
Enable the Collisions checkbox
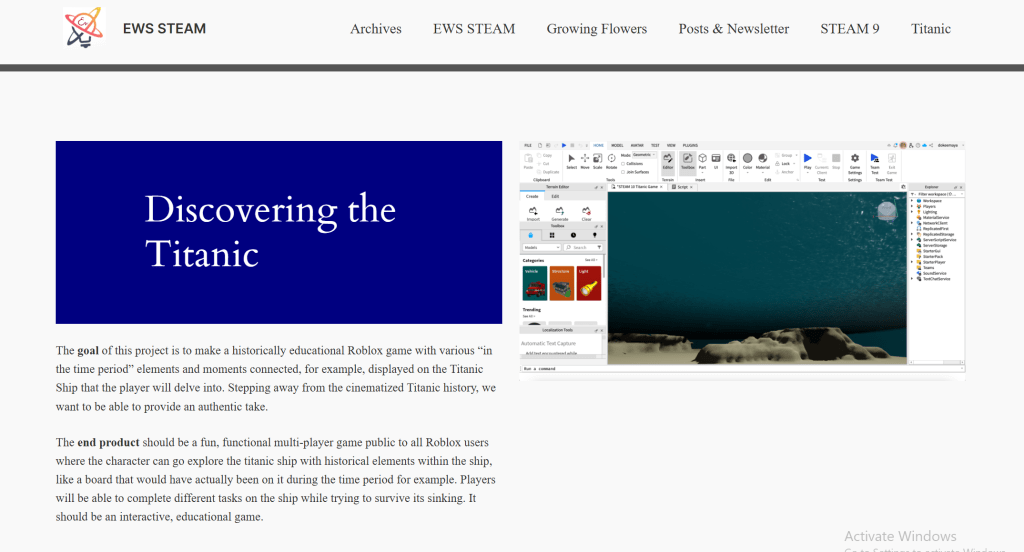click(x=624, y=164)
